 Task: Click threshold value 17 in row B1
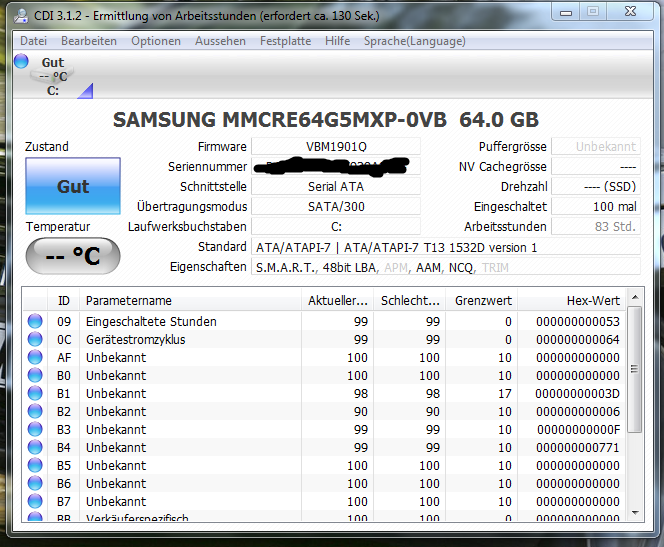(505, 394)
